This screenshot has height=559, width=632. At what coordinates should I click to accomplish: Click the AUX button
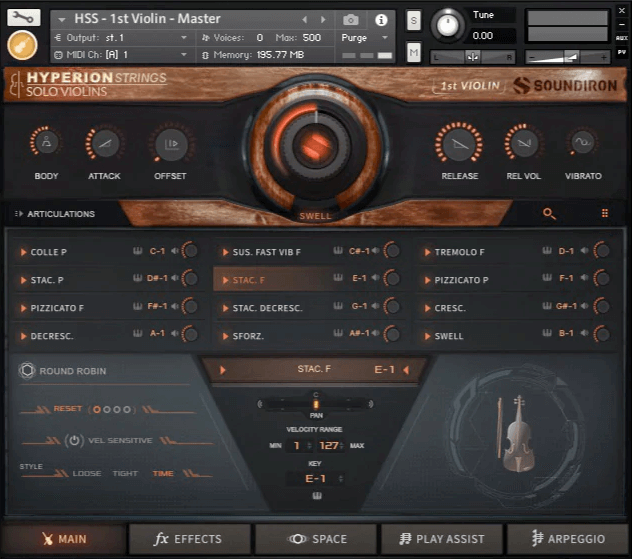pos(621,38)
